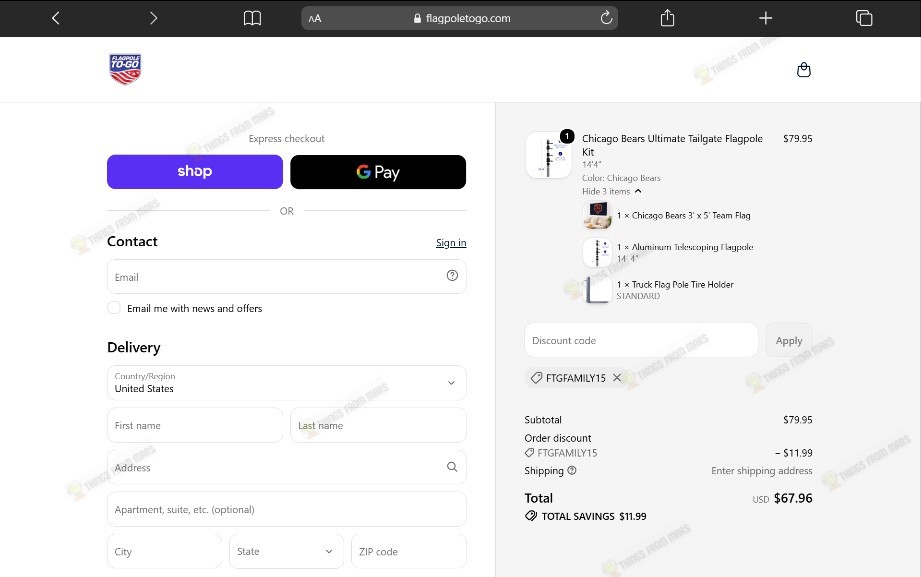Add a new tab with plus icon
921x577 pixels.
coord(765,18)
